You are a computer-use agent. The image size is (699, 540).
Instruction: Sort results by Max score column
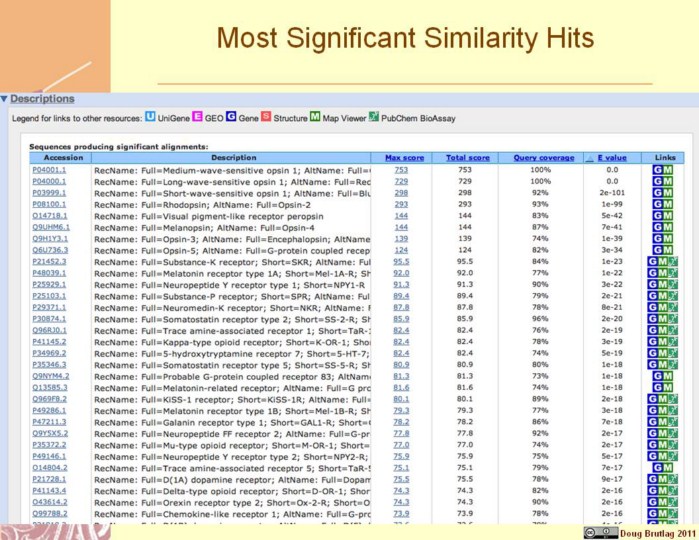point(398,157)
